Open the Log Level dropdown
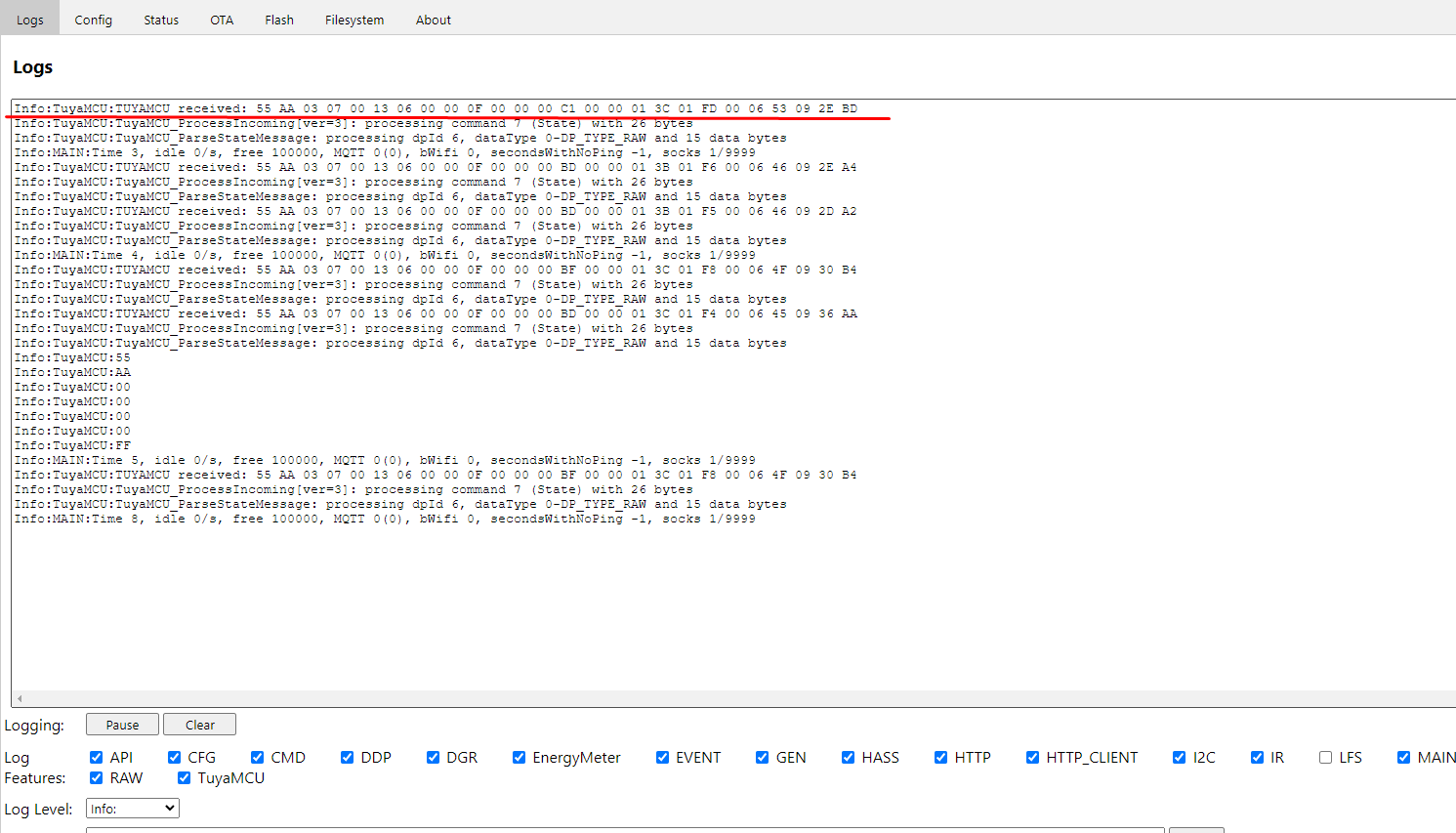This screenshot has height=833, width=1456. [x=133, y=809]
